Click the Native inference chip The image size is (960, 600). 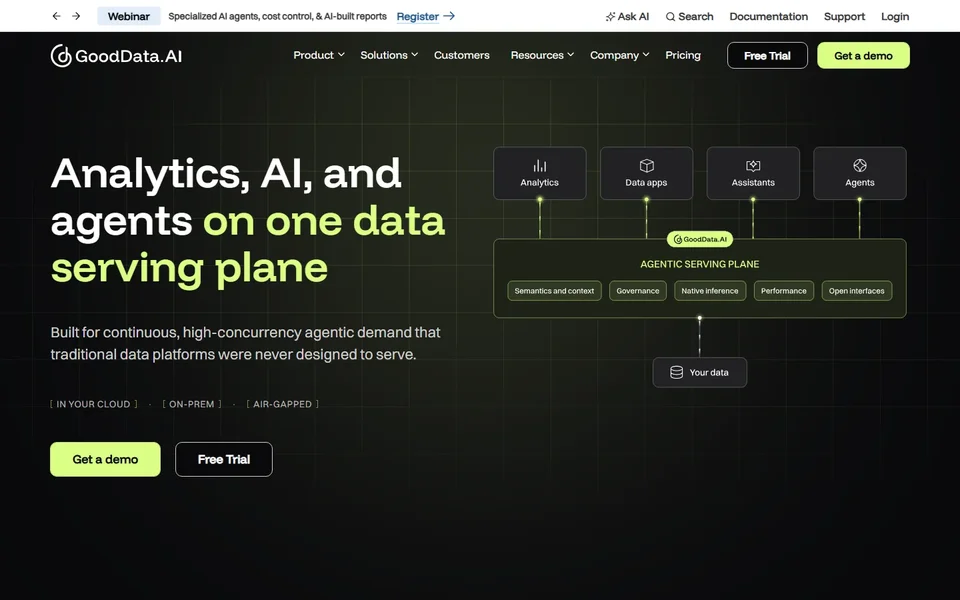click(710, 291)
